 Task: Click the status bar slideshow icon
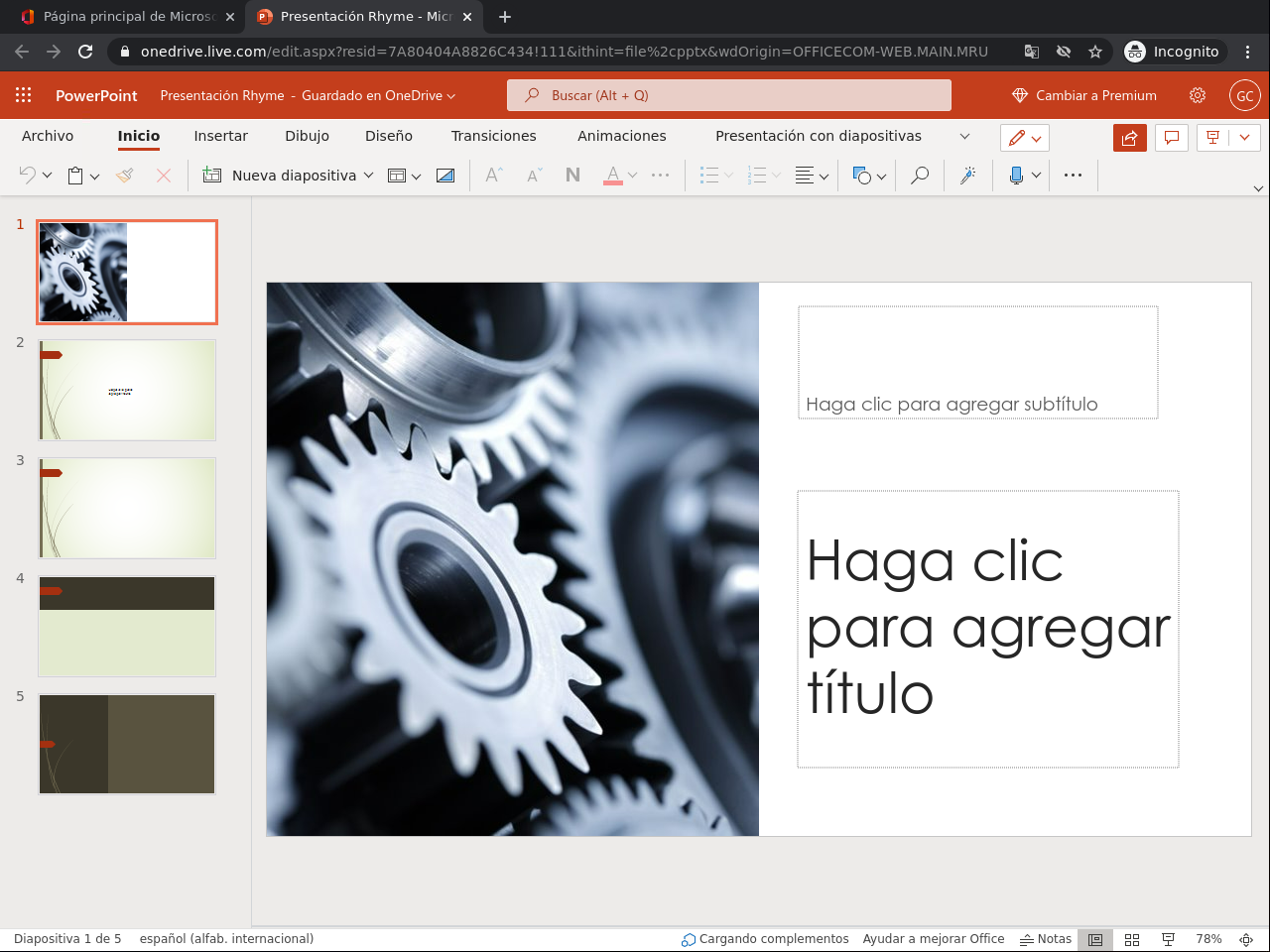point(1169,939)
